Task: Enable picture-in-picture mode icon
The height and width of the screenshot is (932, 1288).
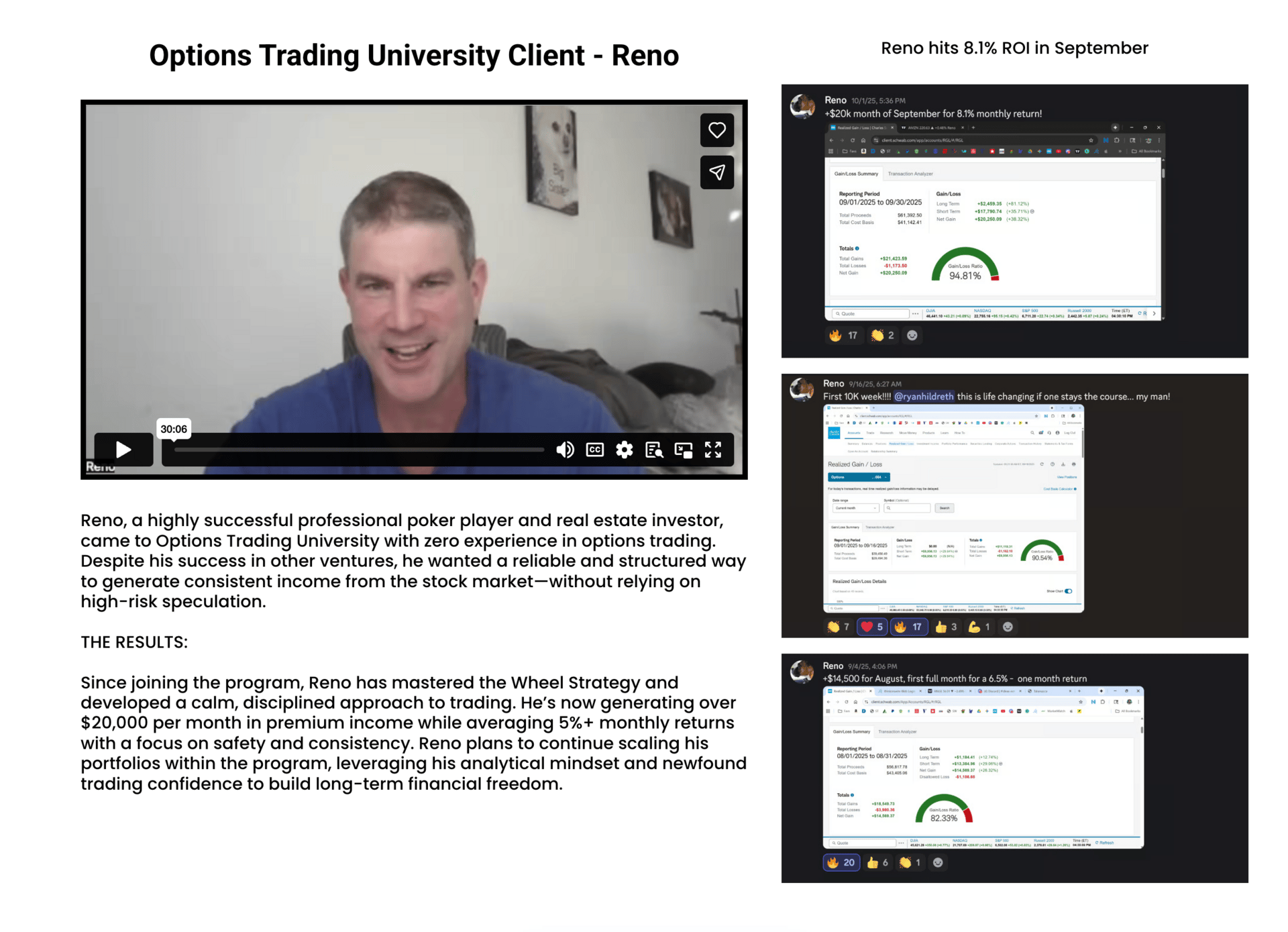Action: point(684,450)
